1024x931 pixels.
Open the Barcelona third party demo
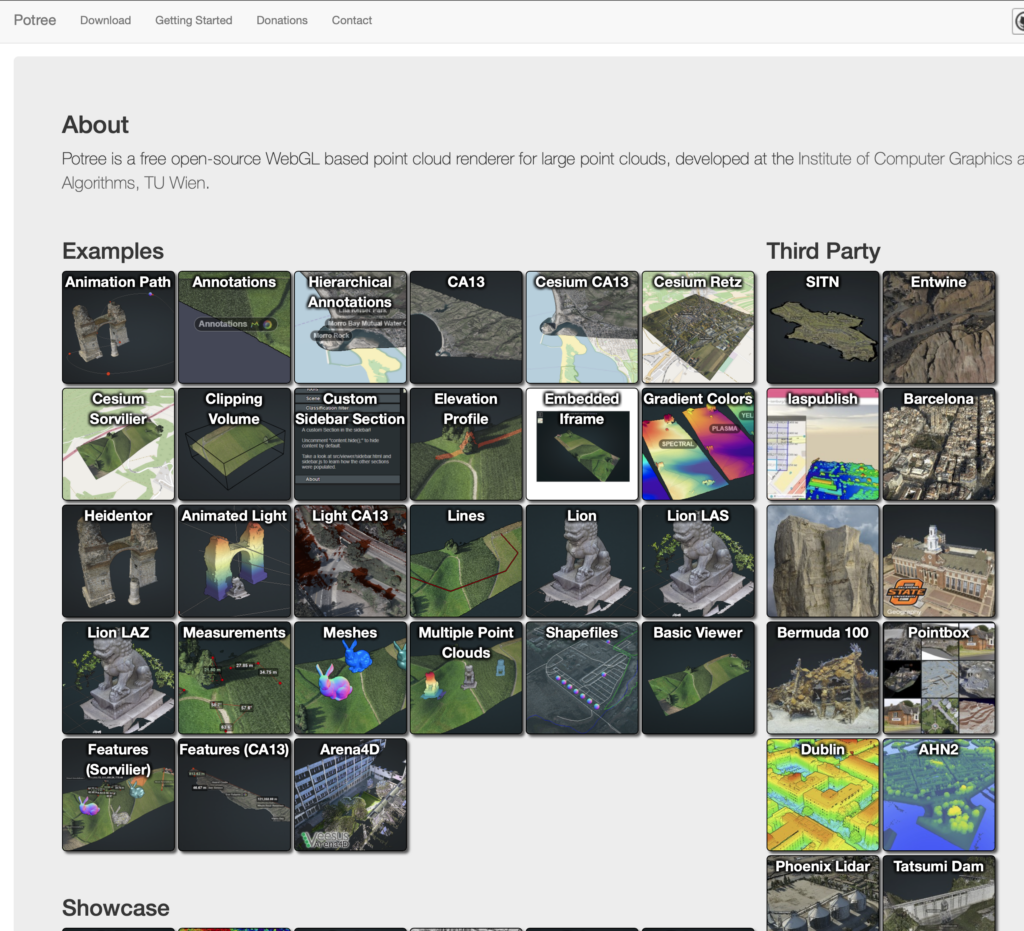[x=939, y=444]
